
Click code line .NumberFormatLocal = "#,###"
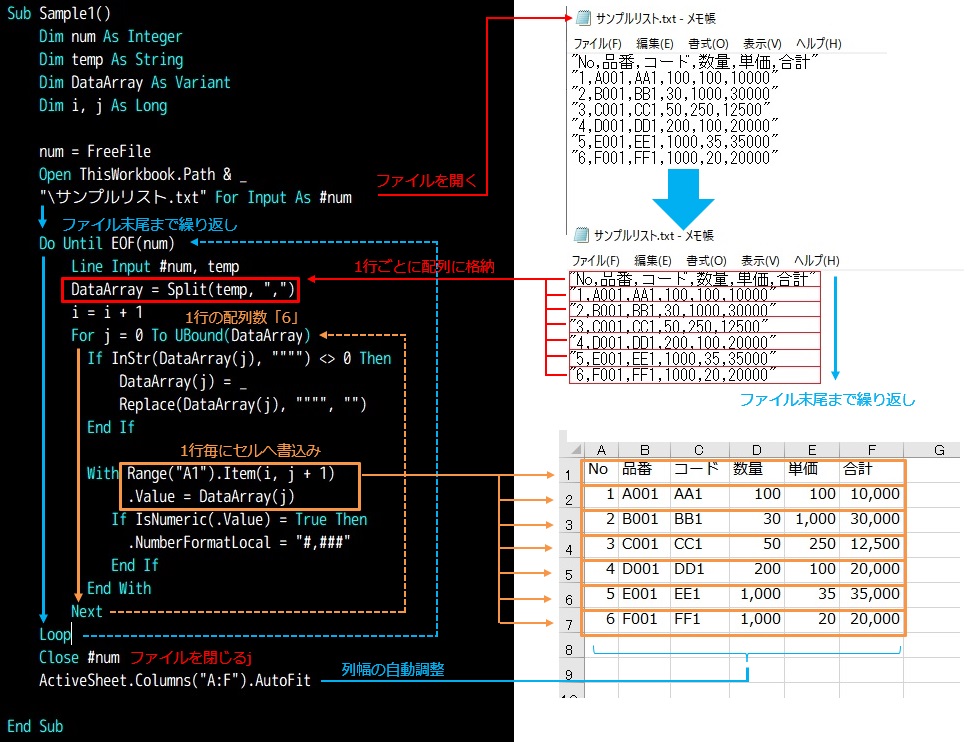[x=239, y=542]
